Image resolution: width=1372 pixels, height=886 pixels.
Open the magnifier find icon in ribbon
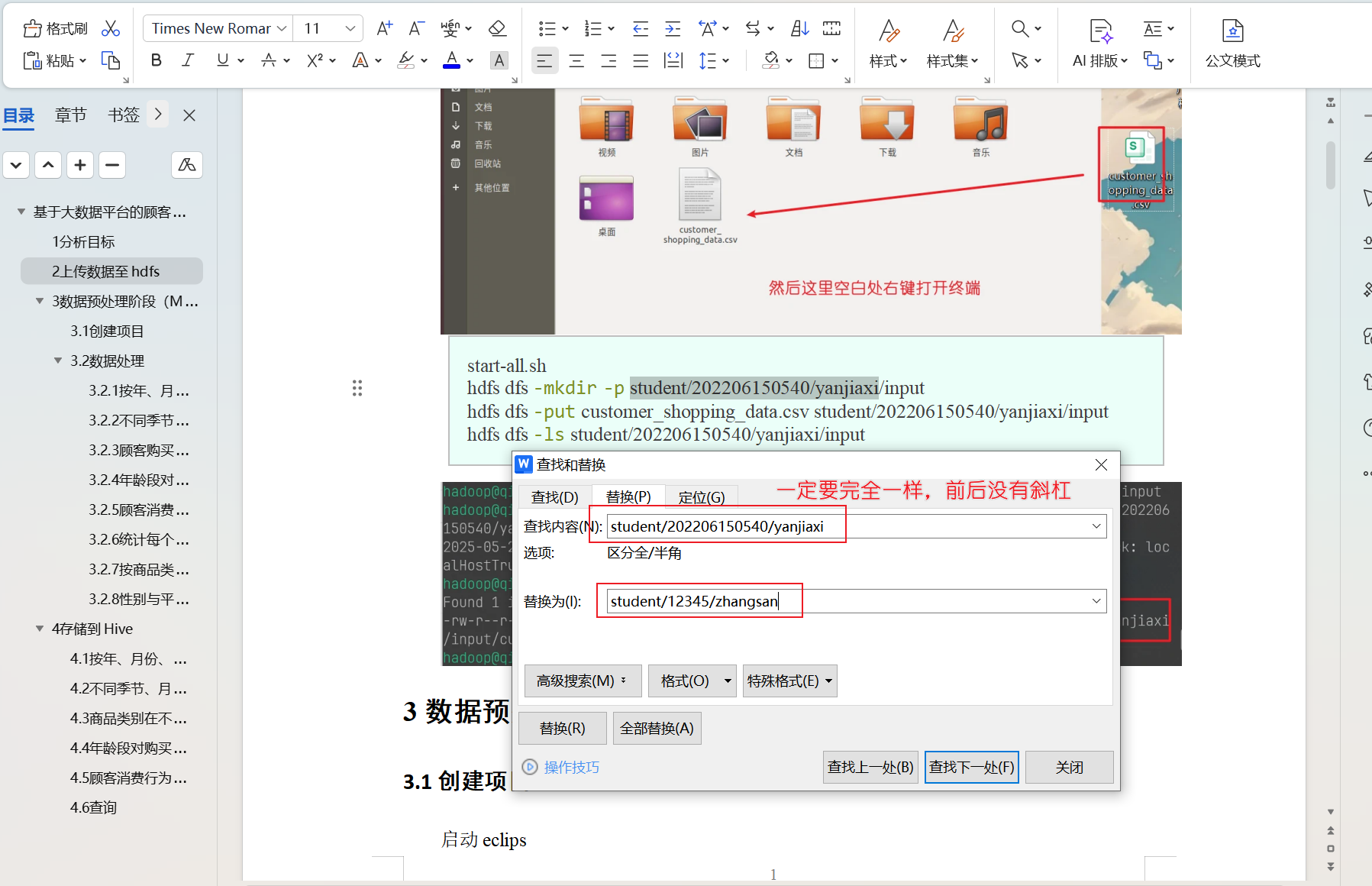coord(1019,29)
